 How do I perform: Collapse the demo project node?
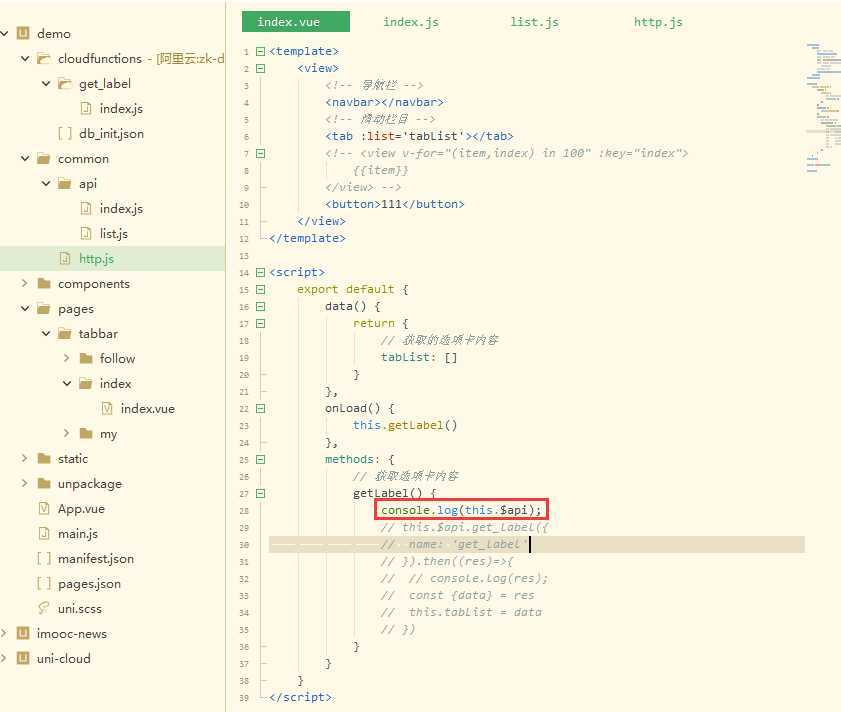[x=4, y=34]
